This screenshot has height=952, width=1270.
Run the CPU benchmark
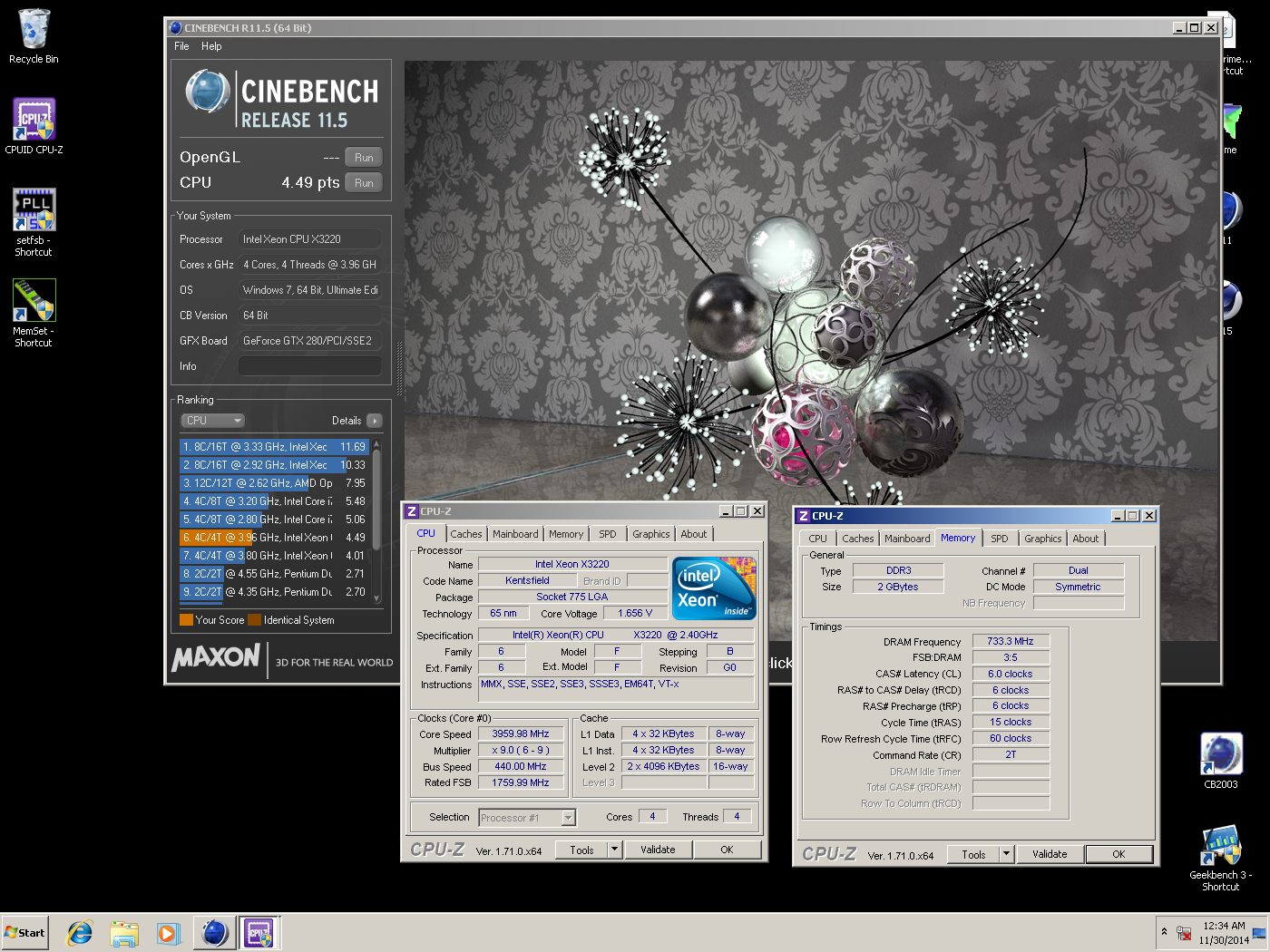coord(364,182)
